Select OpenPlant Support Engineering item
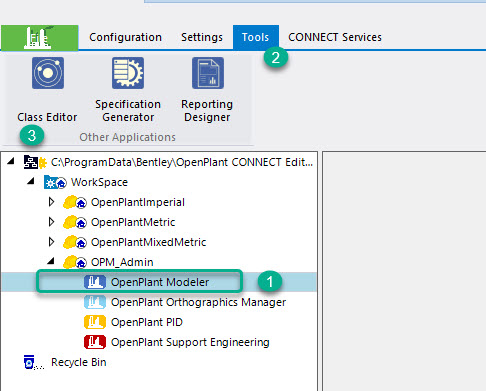The height and width of the screenshot is (391, 486). pyautogui.click(x=190, y=342)
